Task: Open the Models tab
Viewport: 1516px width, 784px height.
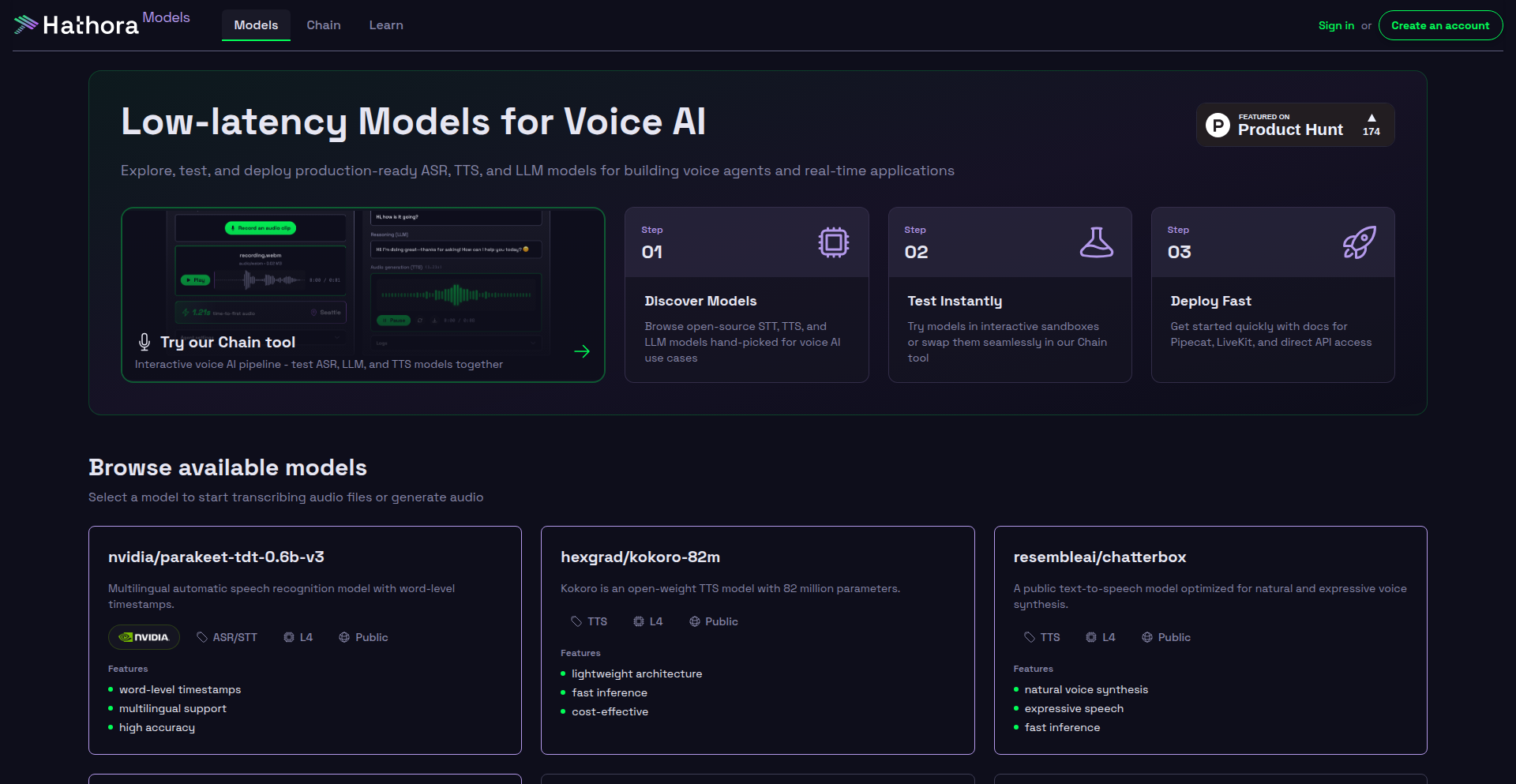Action: (256, 25)
